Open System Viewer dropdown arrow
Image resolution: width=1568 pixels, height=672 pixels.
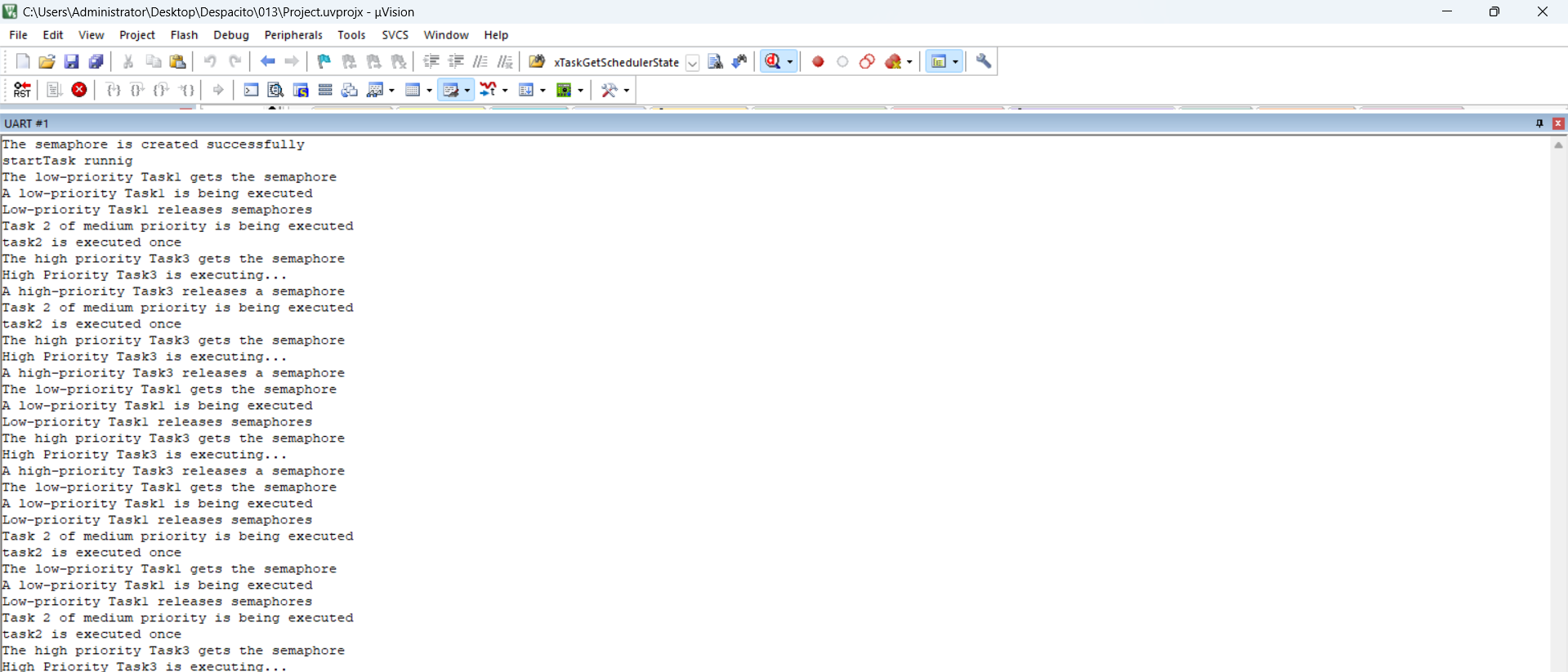tap(580, 91)
